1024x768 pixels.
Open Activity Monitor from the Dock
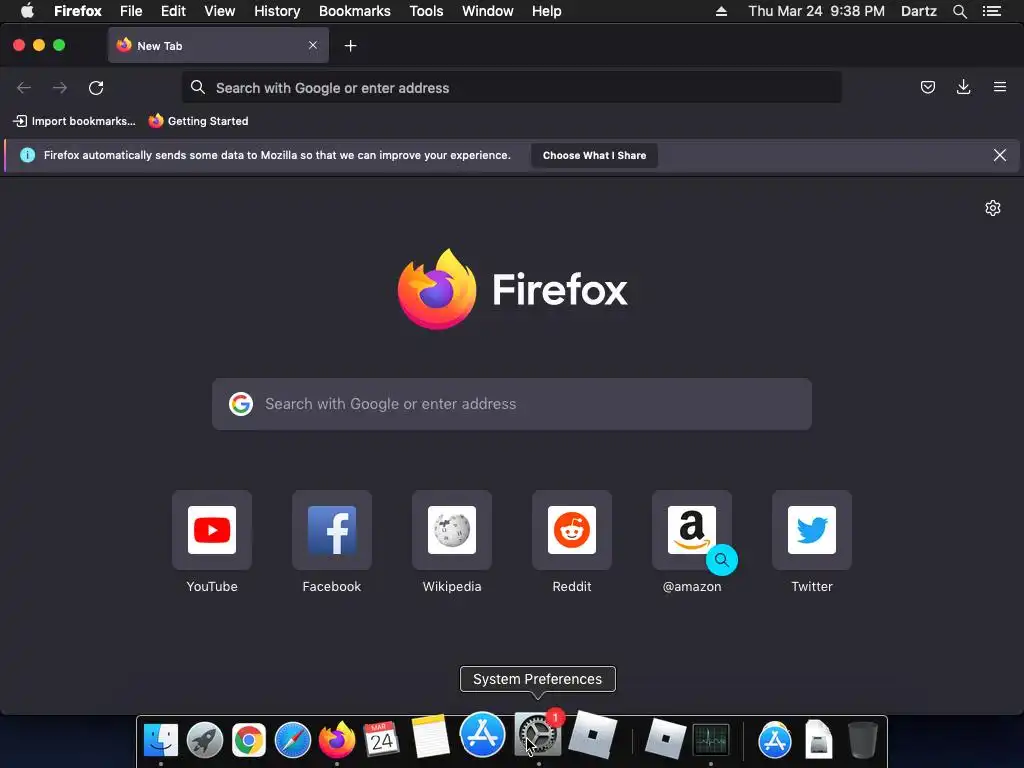click(x=711, y=740)
